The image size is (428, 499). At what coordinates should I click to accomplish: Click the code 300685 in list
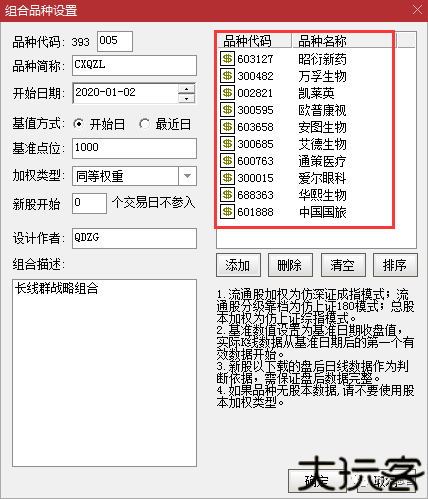tap(255, 144)
